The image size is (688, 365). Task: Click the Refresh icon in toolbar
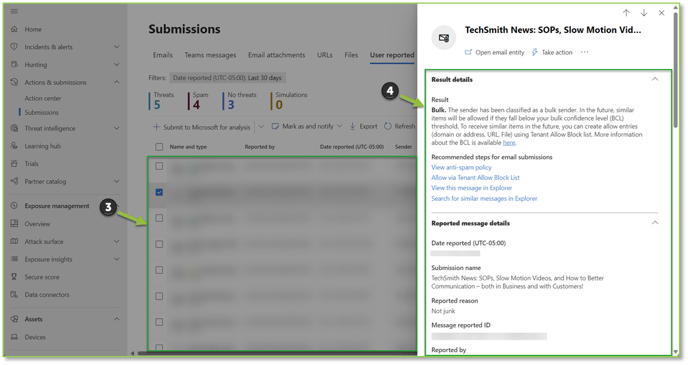pos(388,126)
